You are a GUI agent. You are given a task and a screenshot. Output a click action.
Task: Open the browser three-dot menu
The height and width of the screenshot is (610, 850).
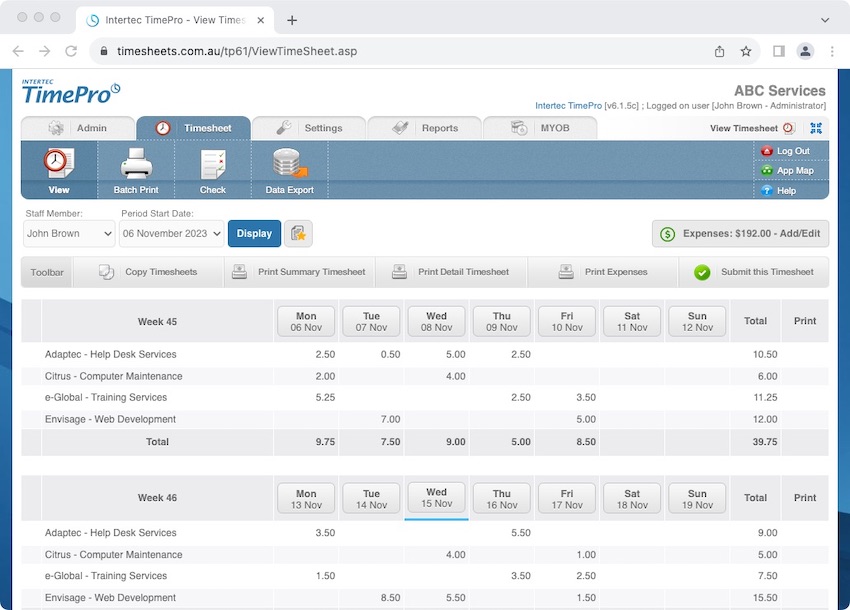coord(832,52)
